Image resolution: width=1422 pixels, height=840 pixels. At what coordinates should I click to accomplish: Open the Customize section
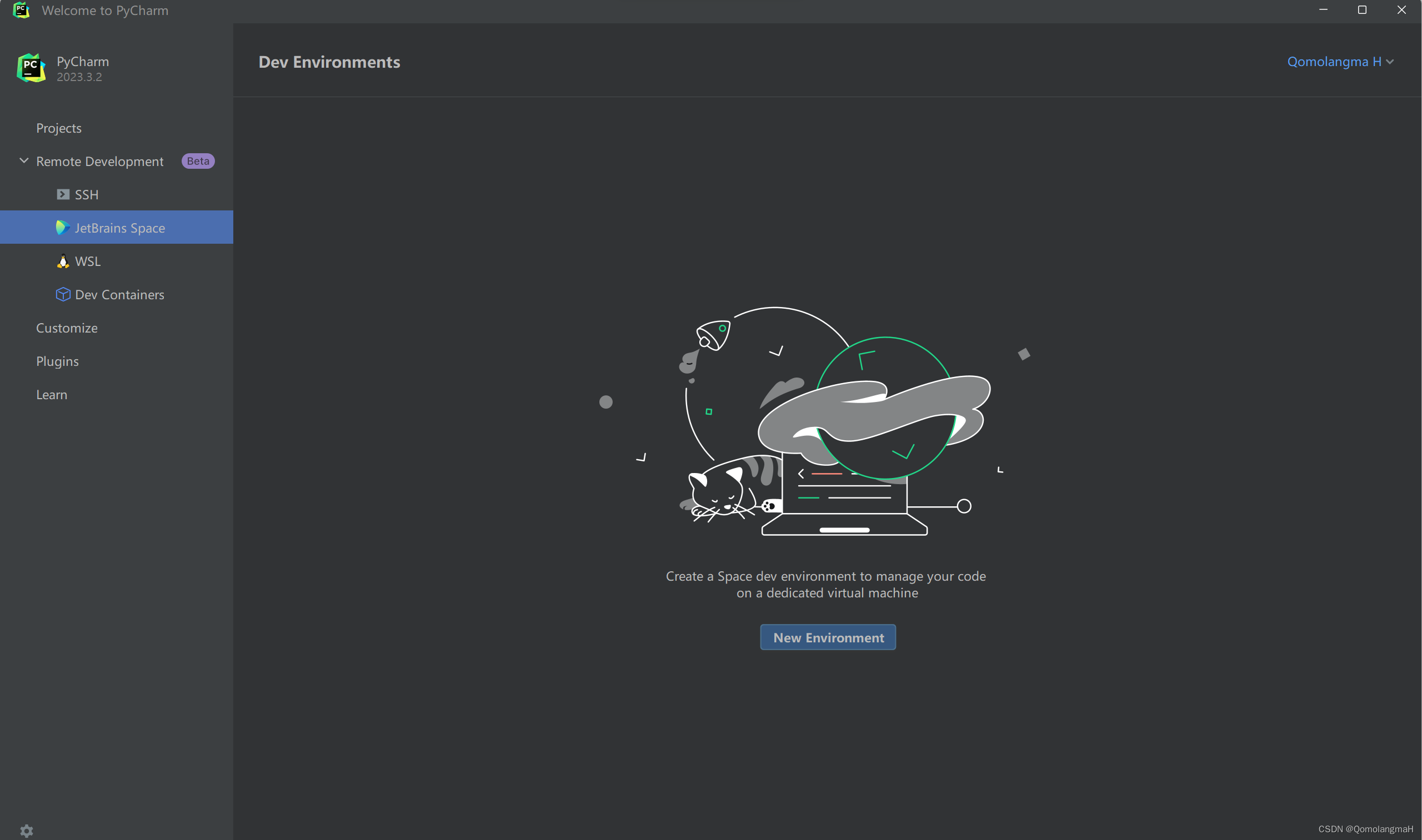[66, 328]
